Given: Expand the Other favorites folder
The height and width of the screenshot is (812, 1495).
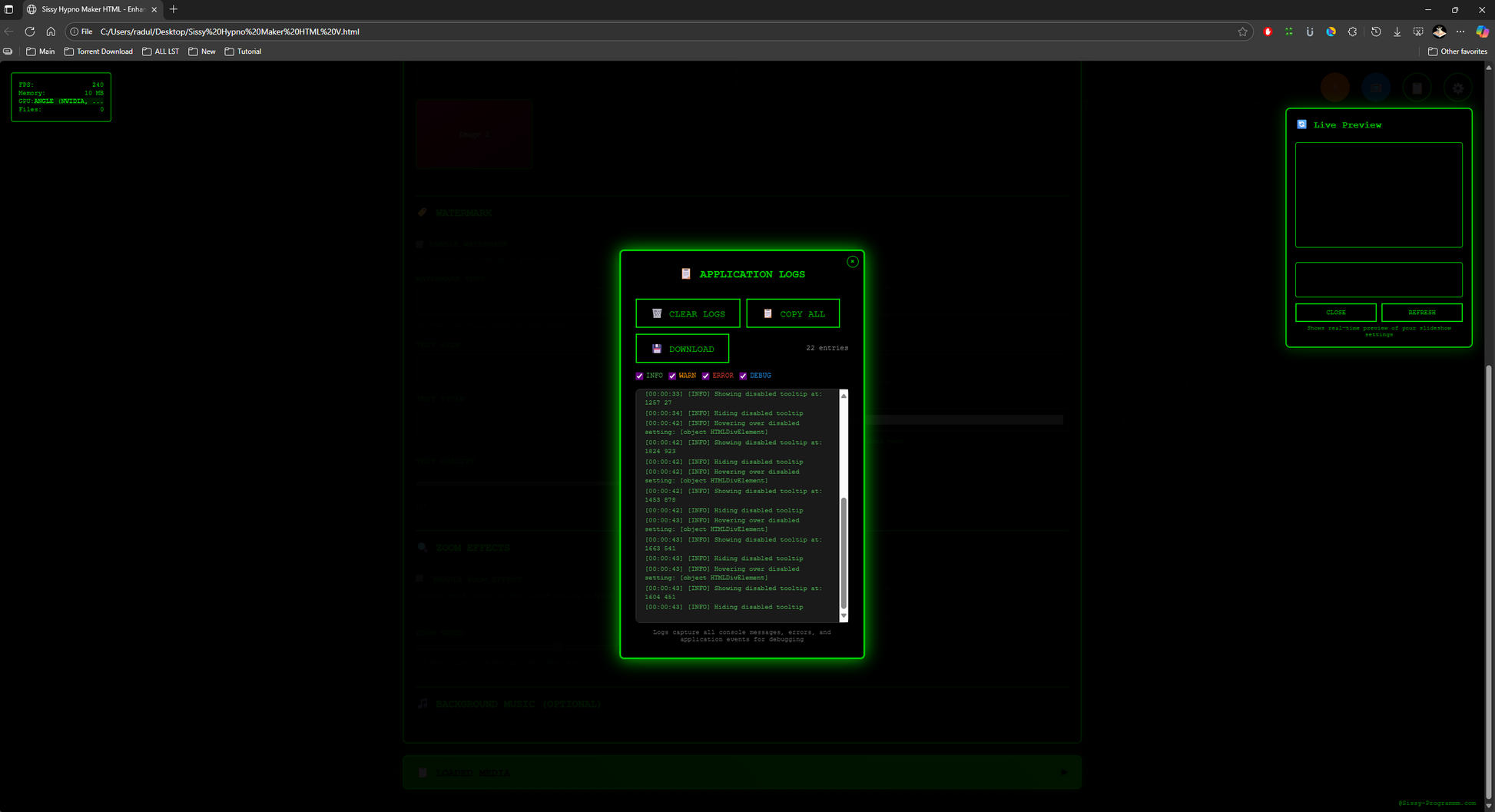Looking at the screenshot, I should coord(1457,51).
